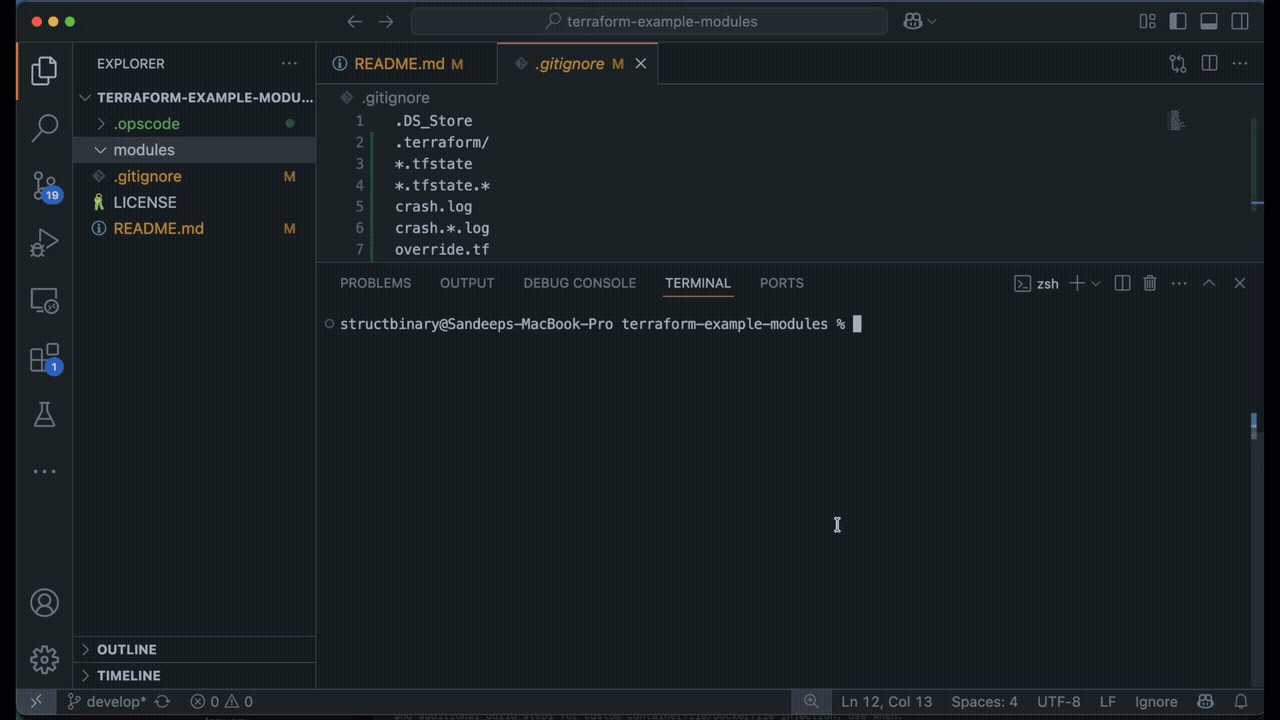Select the .gitignore editor tab
Viewport: 1280px width, 720px height.
[578, 63]
